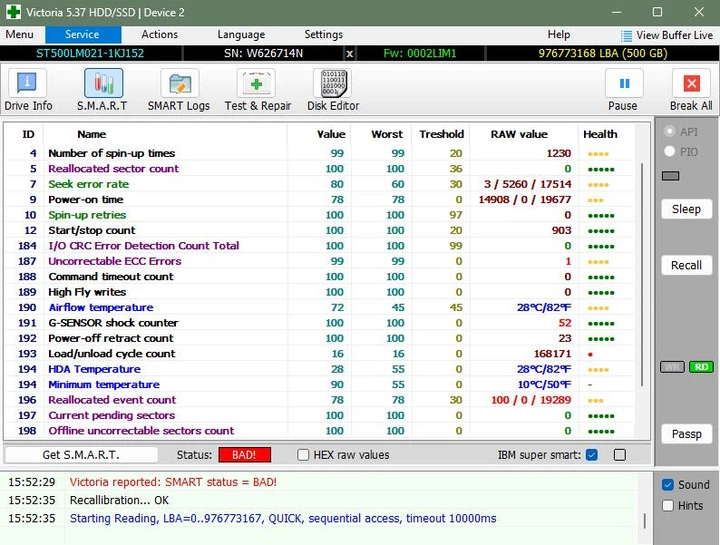The height and width of the screenshot is (545, 720).
Task: Select the PIO radio option
Action: 669,151
